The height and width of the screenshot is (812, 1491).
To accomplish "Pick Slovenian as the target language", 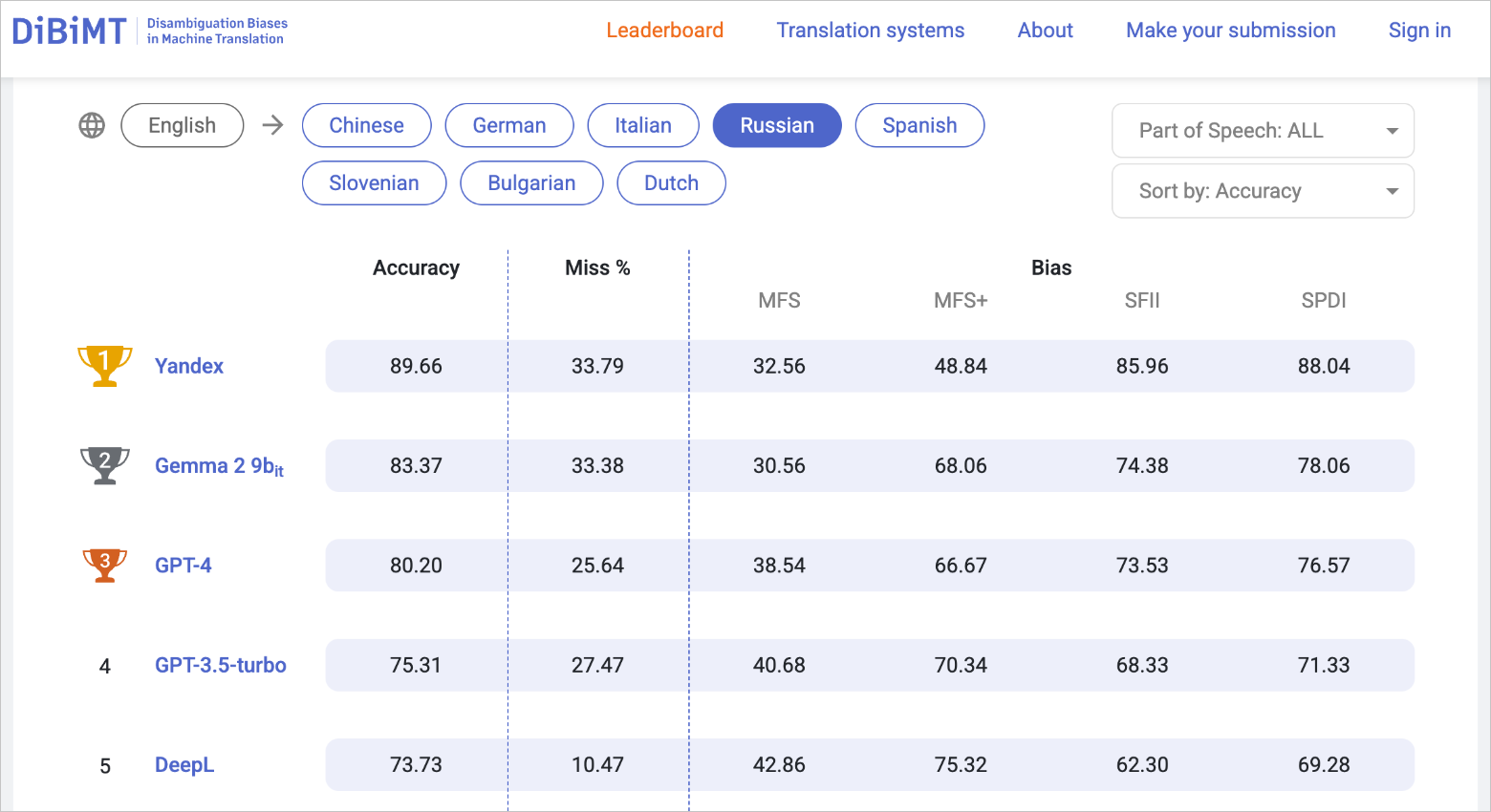I will pyautogui.click(x=374, y=183).
